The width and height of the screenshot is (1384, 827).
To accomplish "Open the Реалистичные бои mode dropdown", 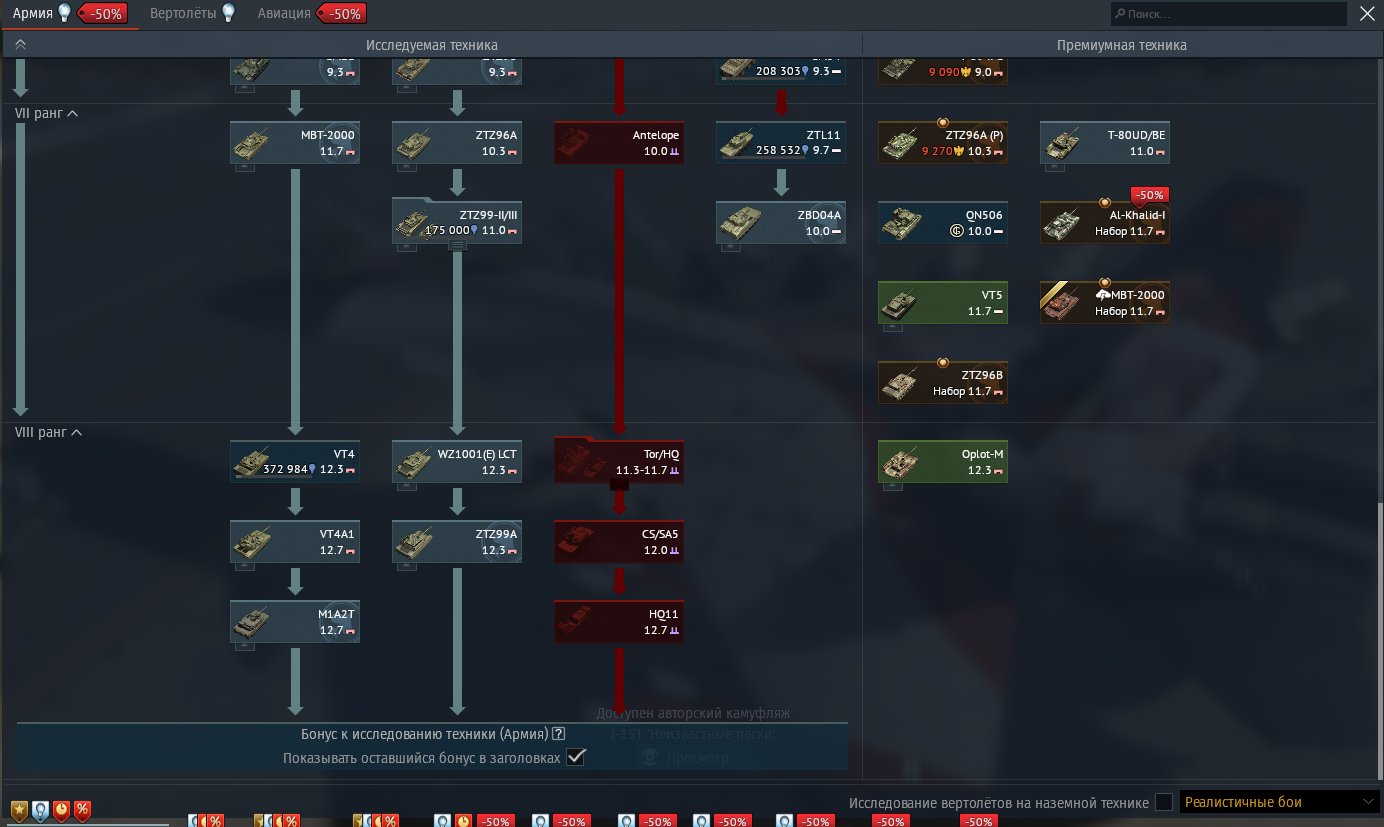I will pos(1280,802).
